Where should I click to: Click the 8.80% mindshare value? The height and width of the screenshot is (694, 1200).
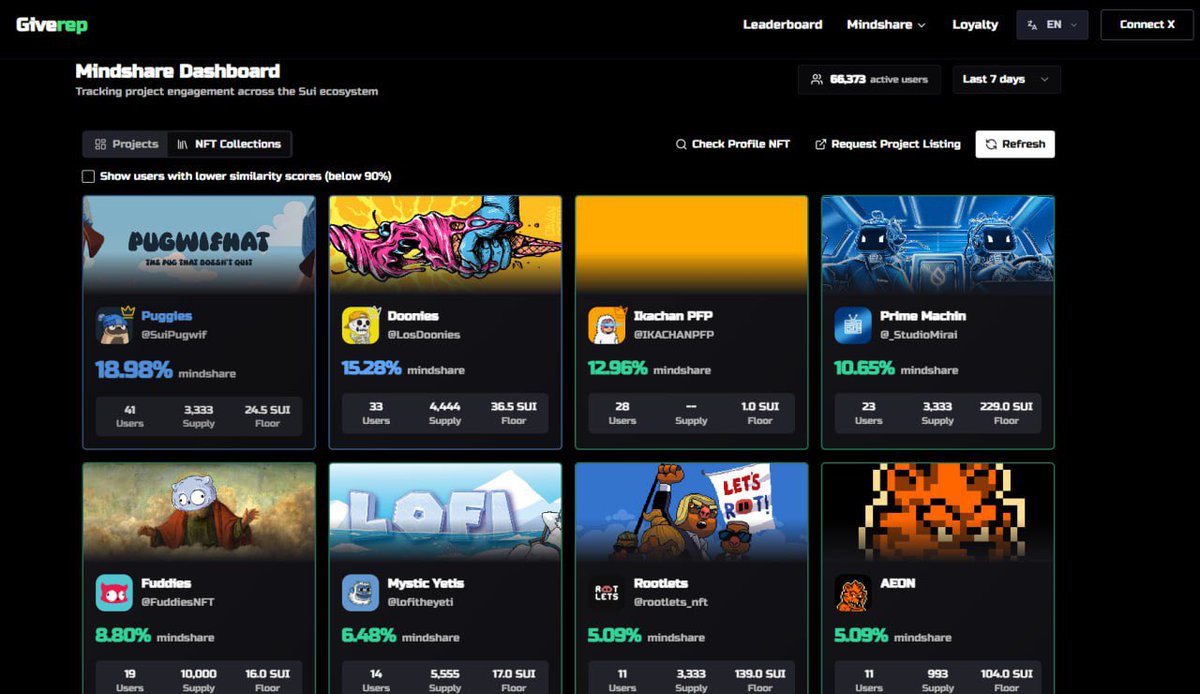coord(123,635)
